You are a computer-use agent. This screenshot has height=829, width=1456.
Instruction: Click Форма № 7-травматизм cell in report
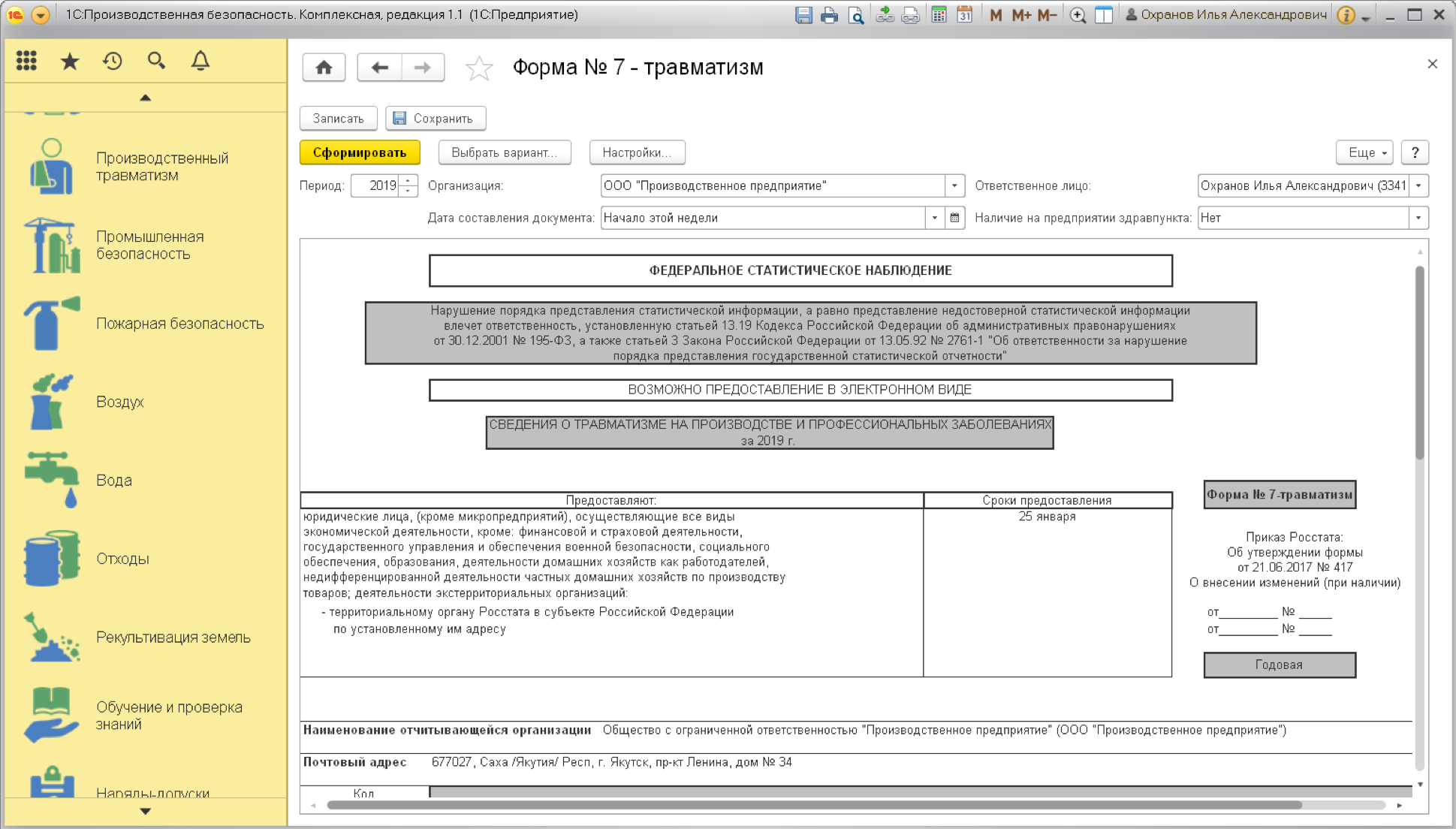pos(1280,495)
